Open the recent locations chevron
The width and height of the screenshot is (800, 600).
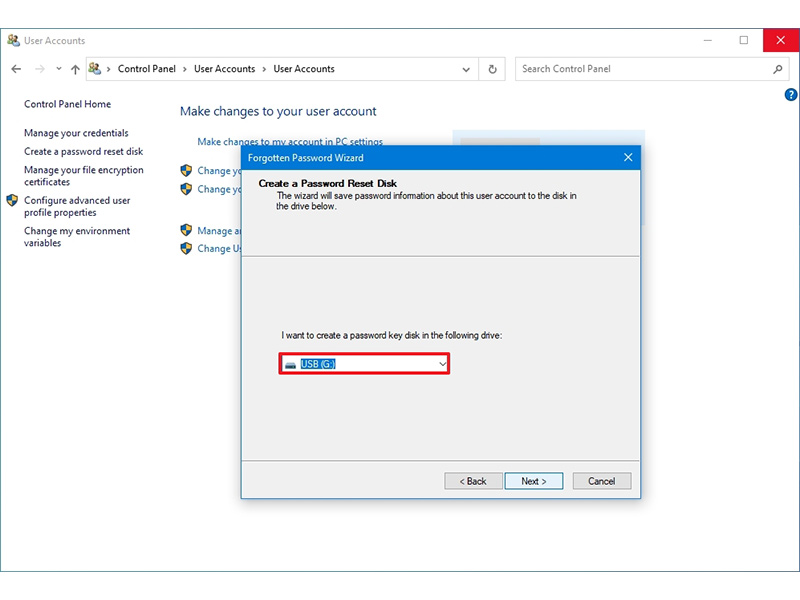click(59, 69)
